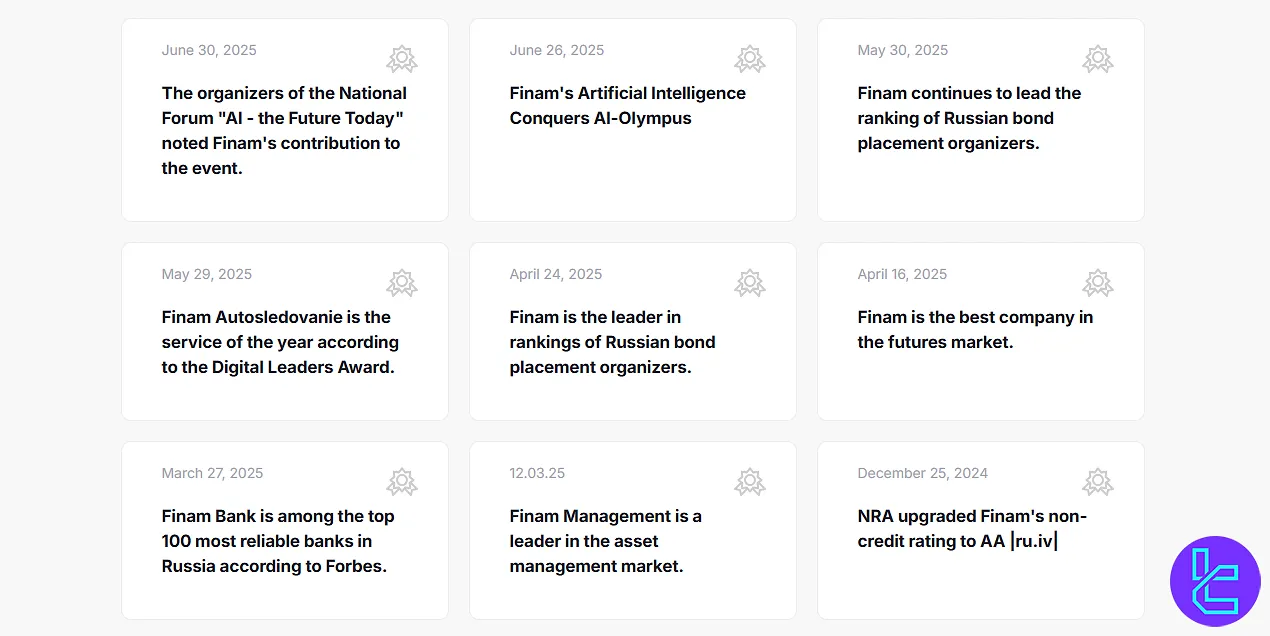1270x636 pixels.
Task: Click the "March 27, 2025" date label
Action: click(x=212, y=473)
